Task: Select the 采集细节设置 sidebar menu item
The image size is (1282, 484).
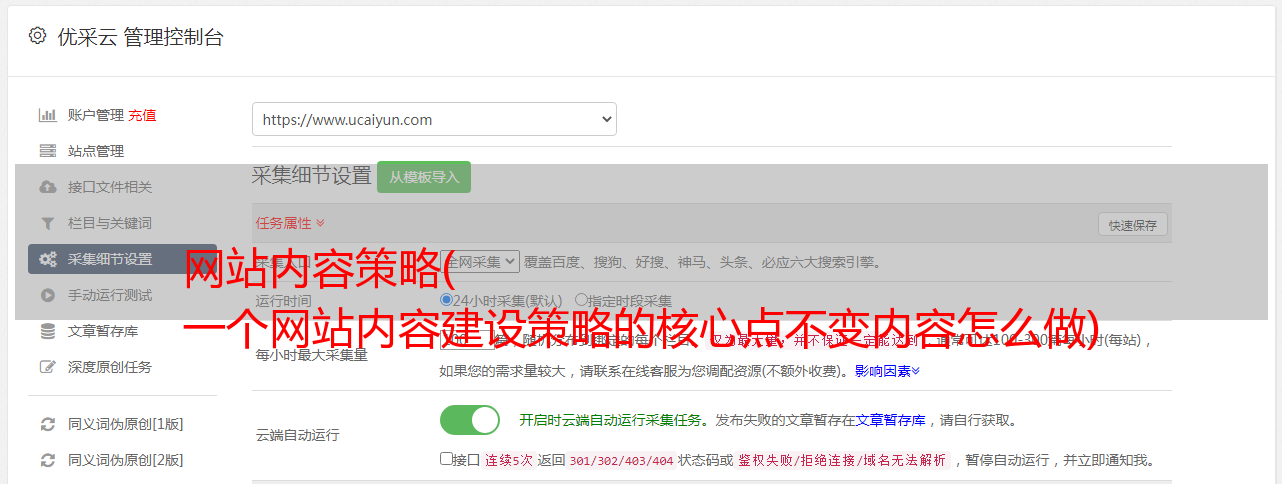Action: (x=122, y=259)
